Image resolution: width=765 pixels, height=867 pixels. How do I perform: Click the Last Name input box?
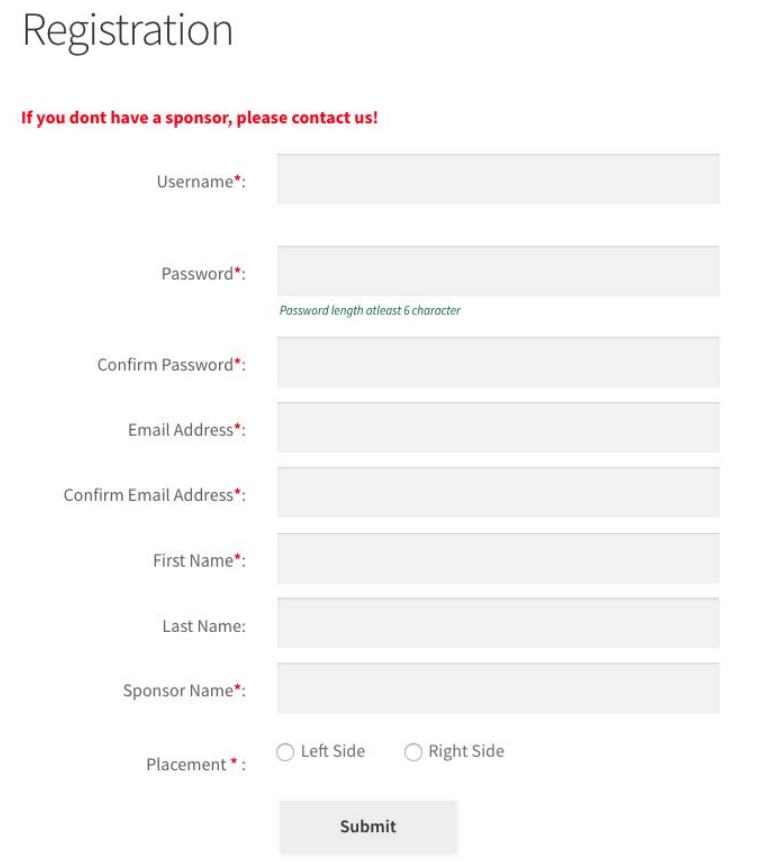click(498, 623)
